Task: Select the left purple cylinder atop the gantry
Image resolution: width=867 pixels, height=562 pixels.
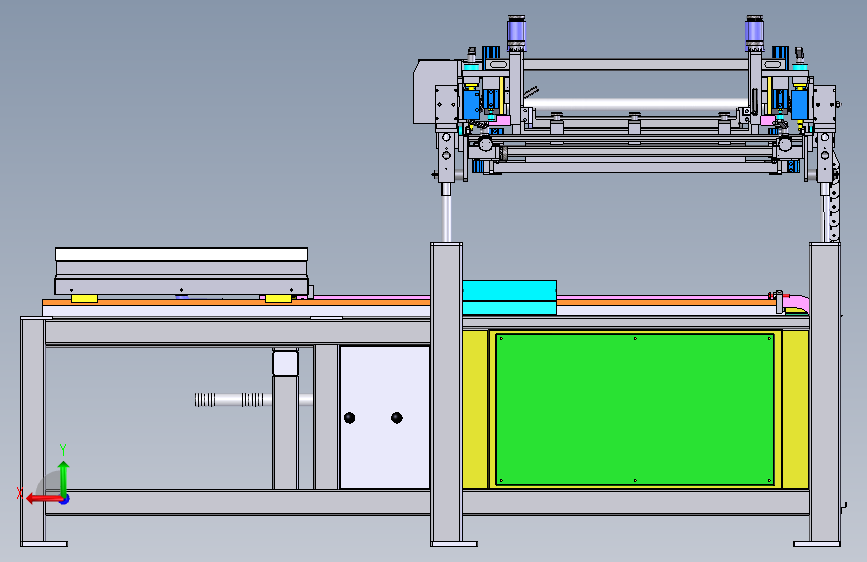Action: pos(516,32)
